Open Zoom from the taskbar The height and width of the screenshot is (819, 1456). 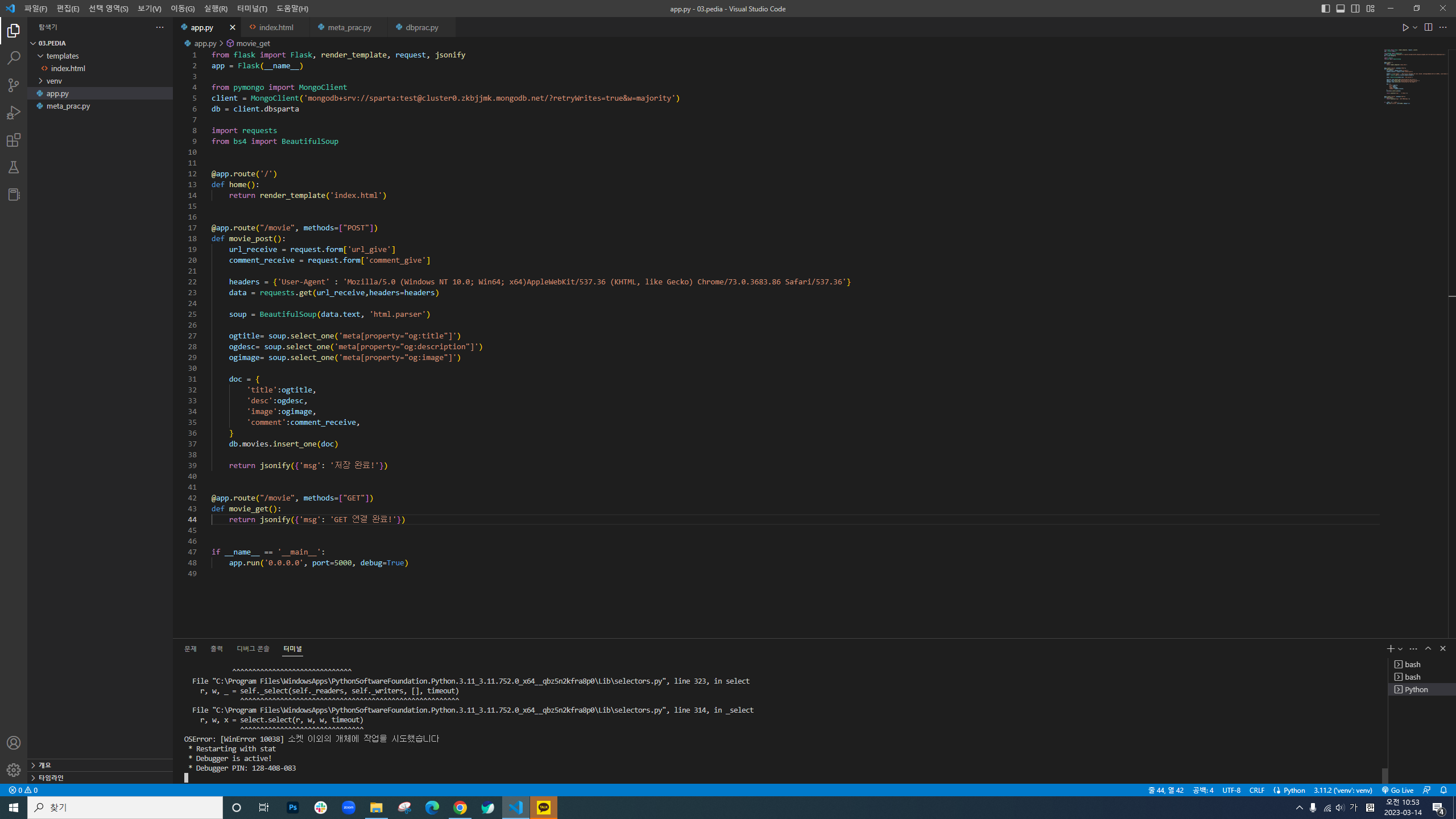click(349, 808)
